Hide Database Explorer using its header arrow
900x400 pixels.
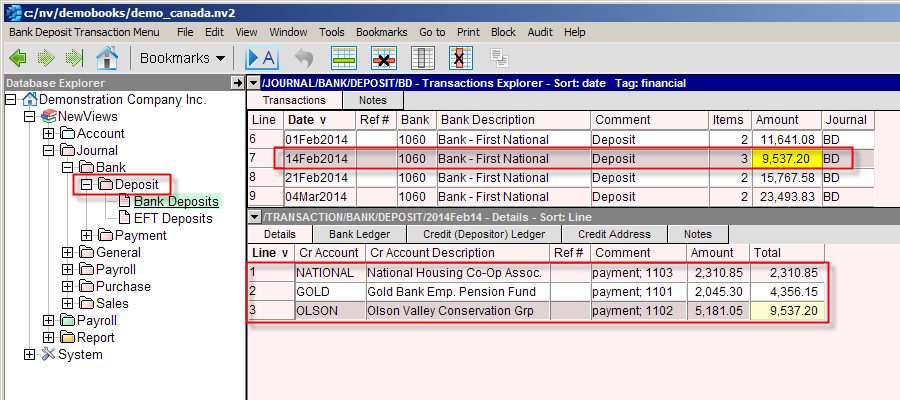pos(236,82)
